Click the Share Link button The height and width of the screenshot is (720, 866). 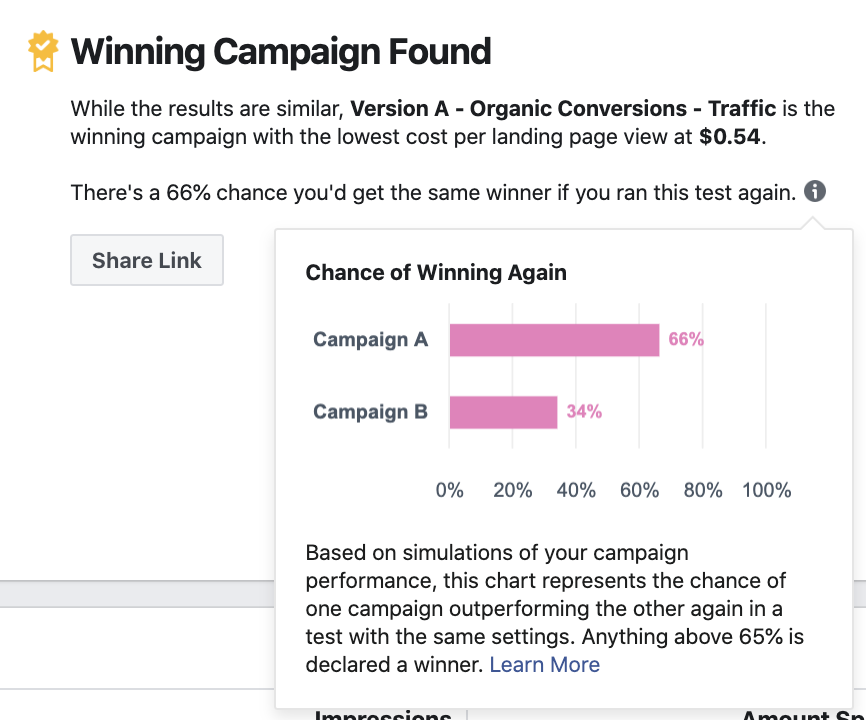point(147,260)
